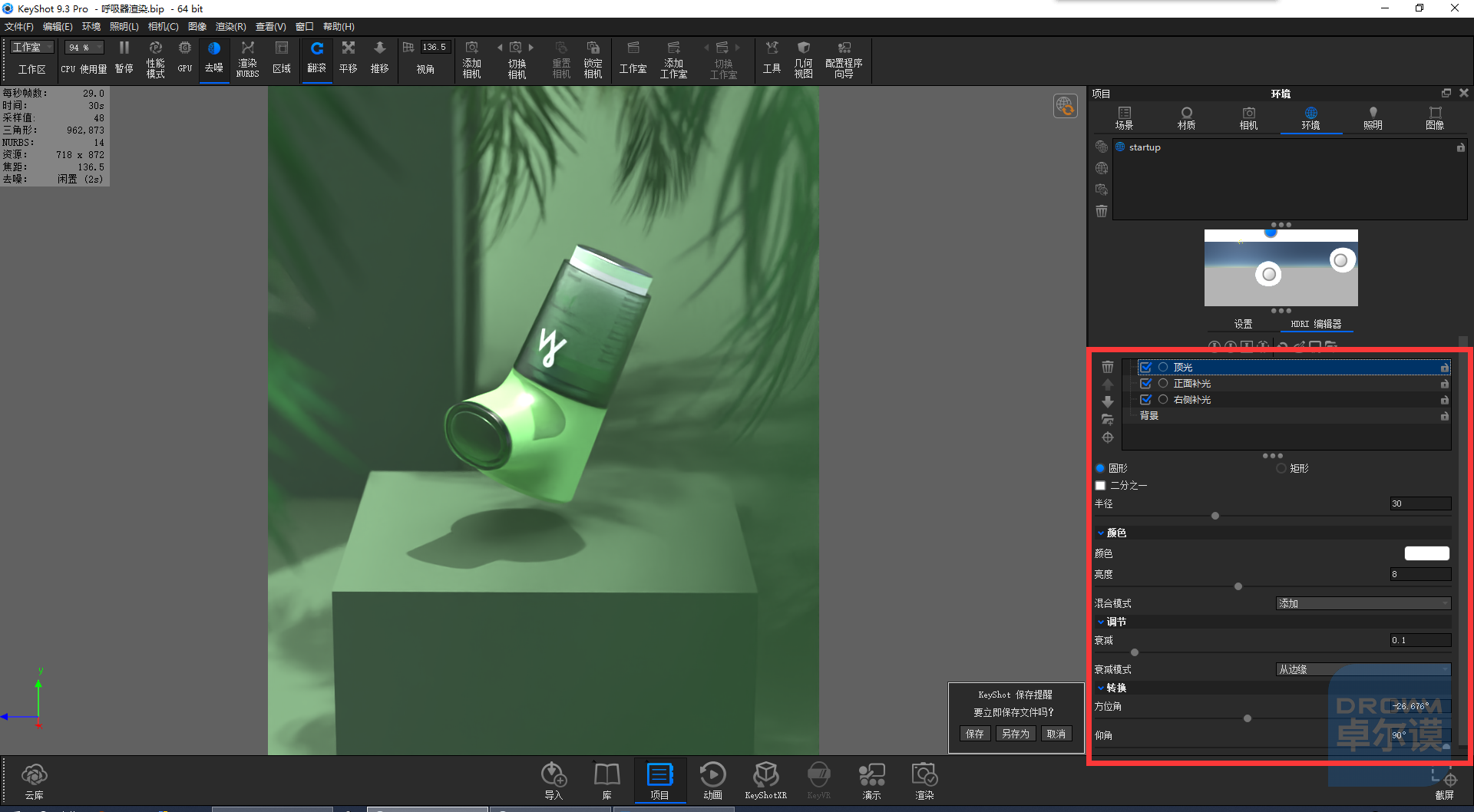The width and height of the screenshot is (1474, 812).
Task: Open the 衰减模式 falloff mode dropdown
Action: [1363, 670]
